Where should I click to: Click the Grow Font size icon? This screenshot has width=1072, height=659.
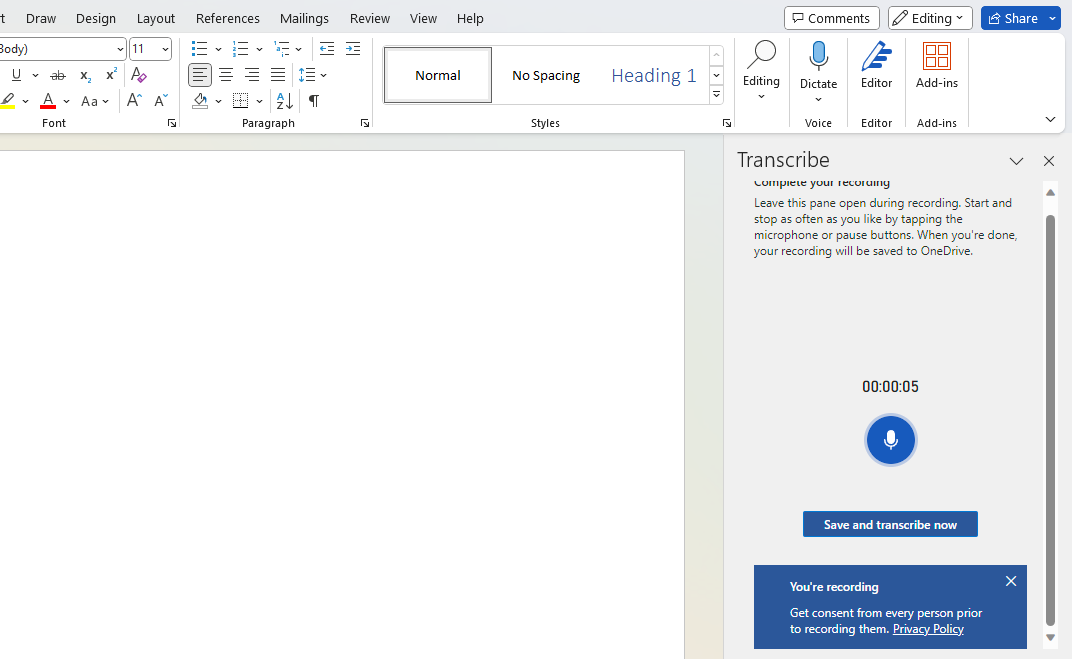coord(134,101)
